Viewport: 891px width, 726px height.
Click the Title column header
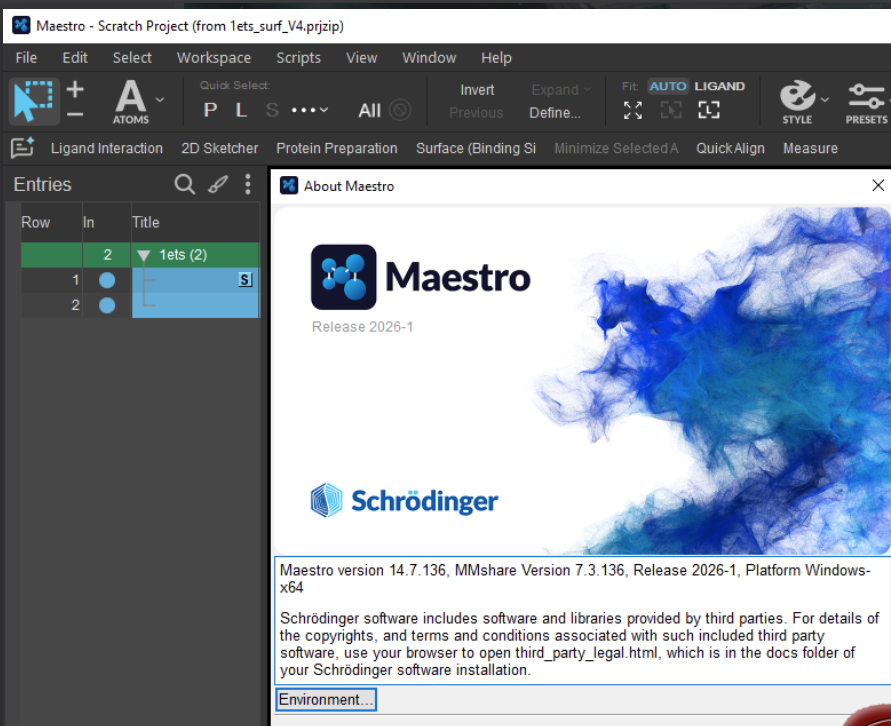[146, 222]
